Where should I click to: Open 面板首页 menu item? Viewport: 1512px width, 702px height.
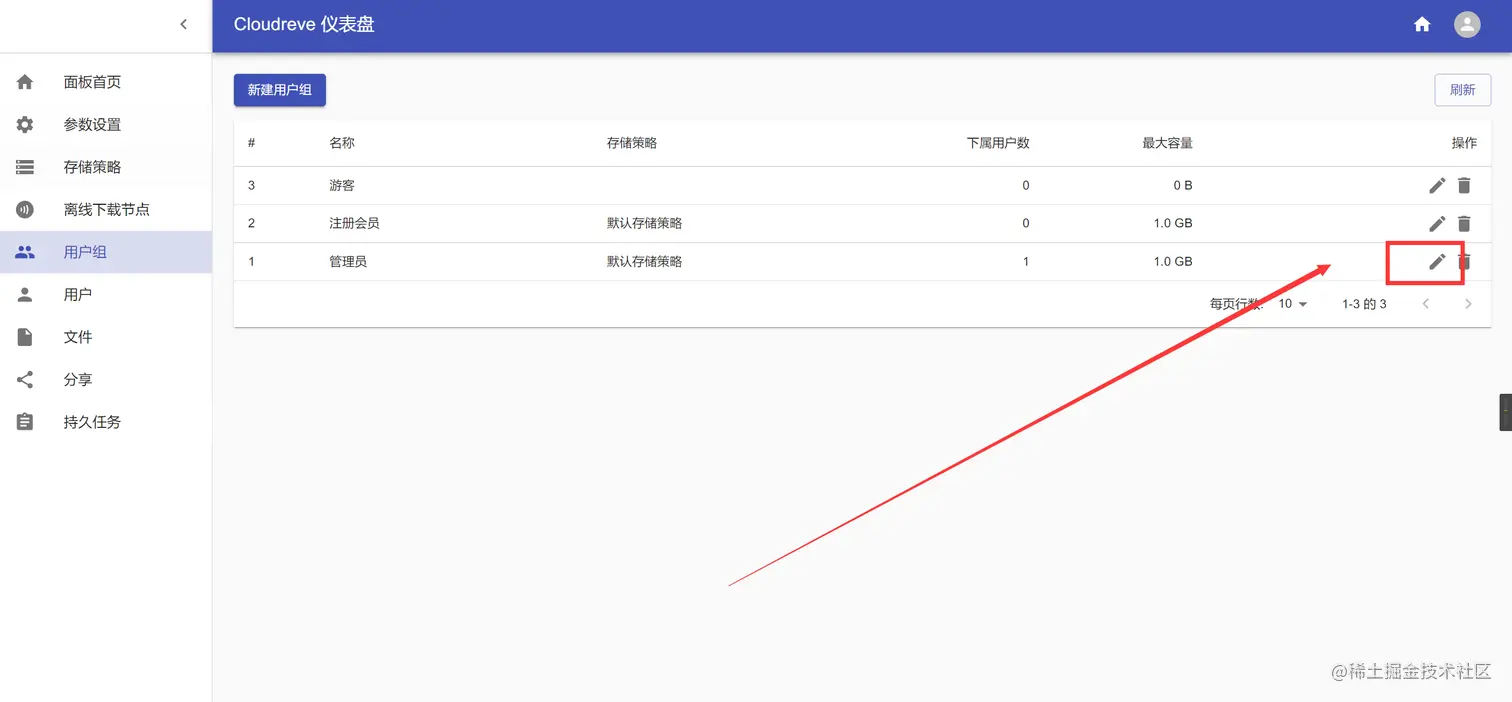click(x=106, y=82)
